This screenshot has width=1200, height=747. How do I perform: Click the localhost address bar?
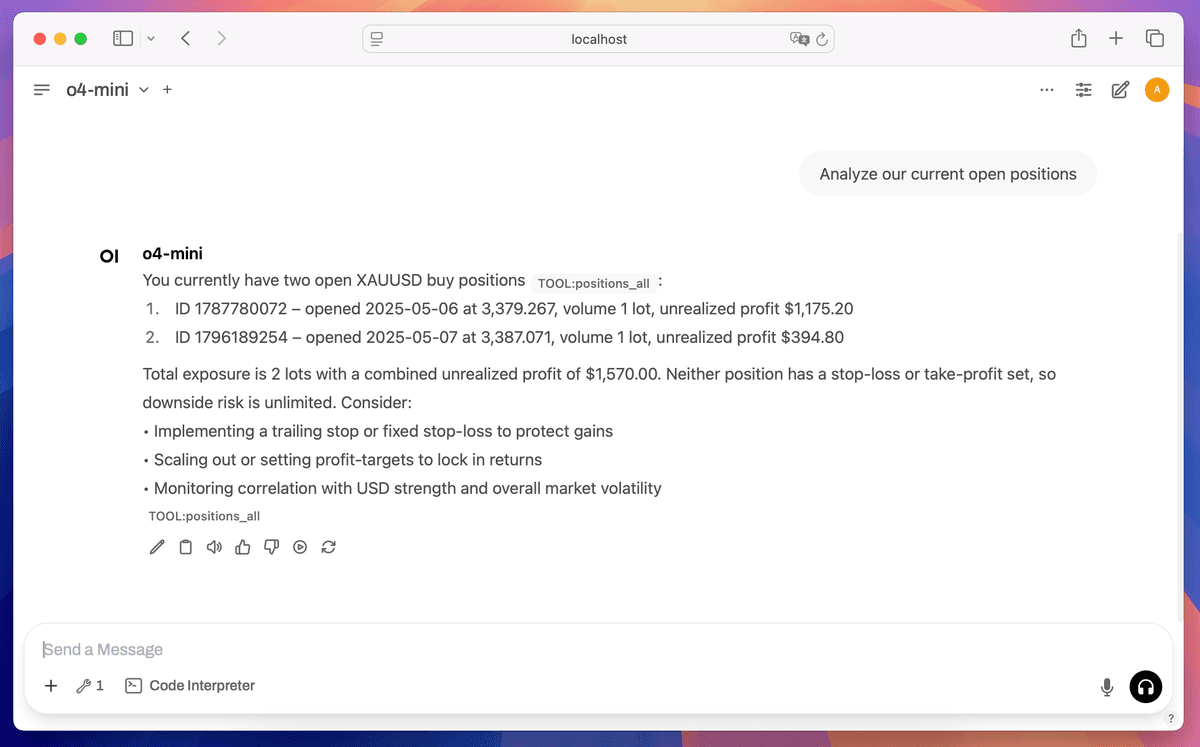click(x=598, y=39)
